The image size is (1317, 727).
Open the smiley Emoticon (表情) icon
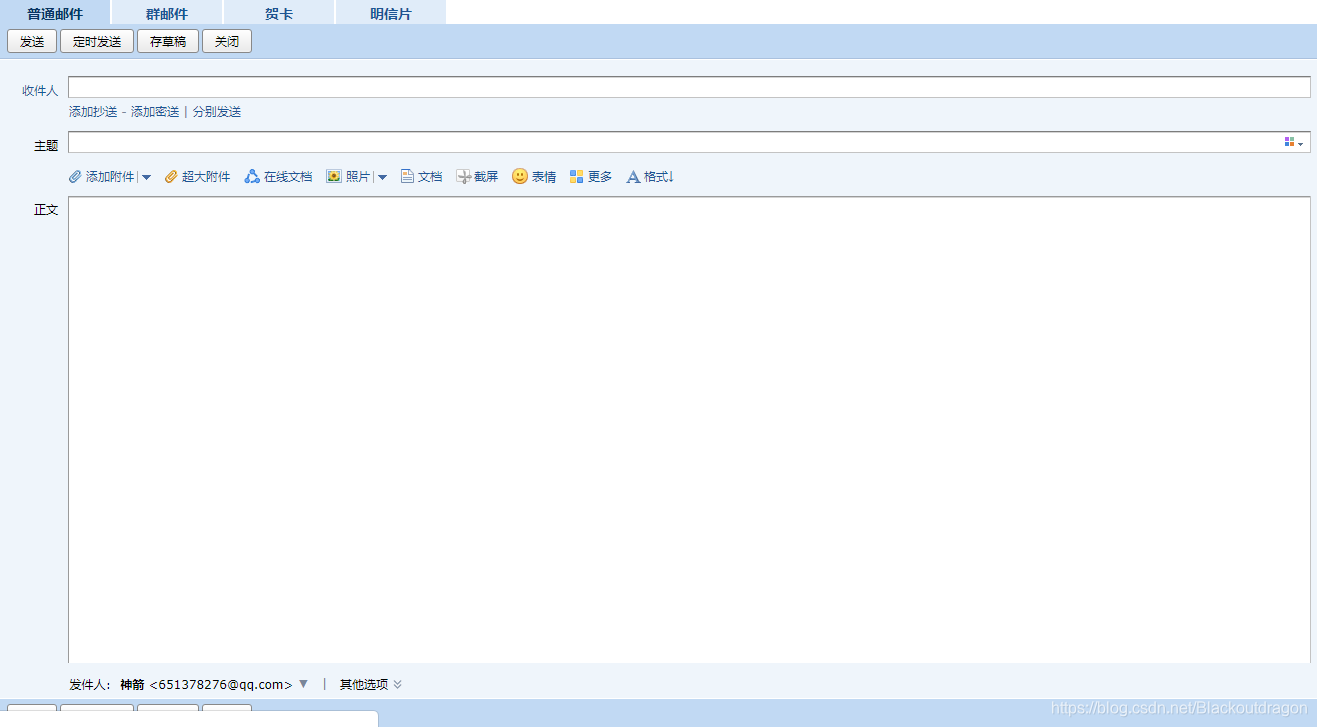tap(520, 176)
